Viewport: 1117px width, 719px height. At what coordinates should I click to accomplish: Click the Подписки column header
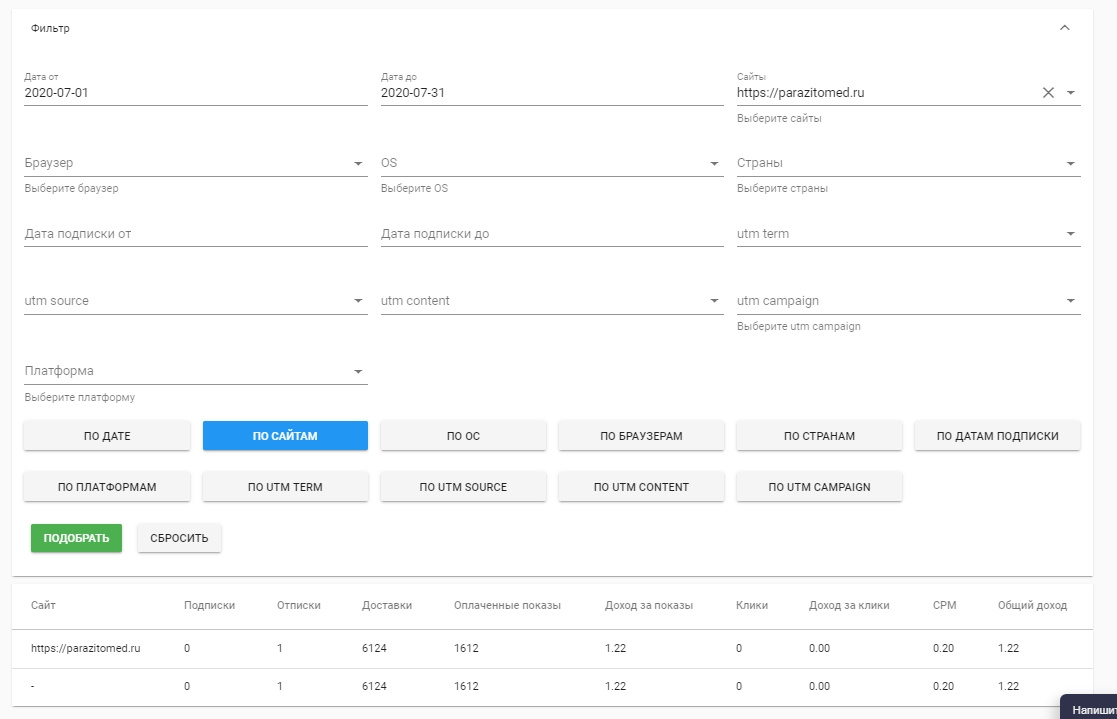click(x=209, y=605)
